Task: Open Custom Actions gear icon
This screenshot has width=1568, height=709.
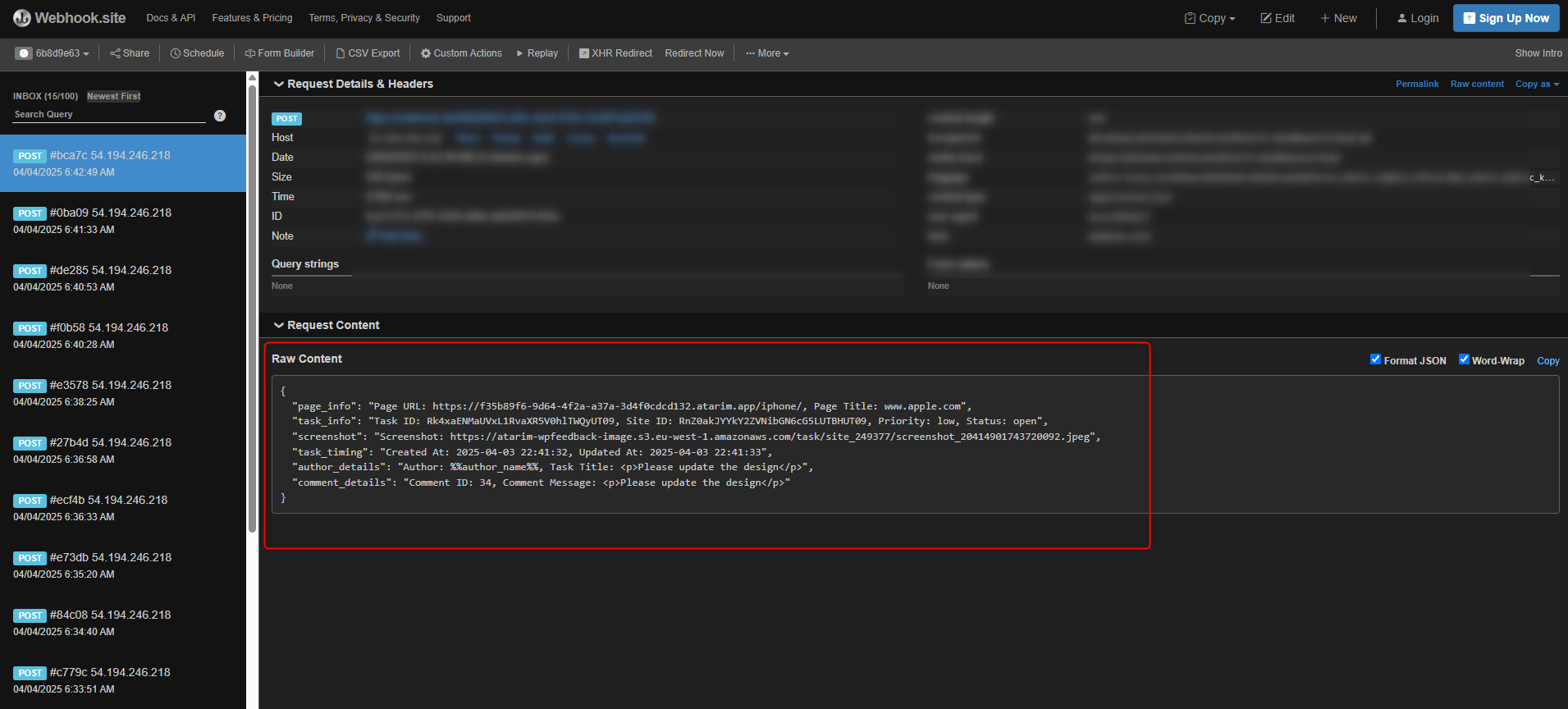Action: [426, 53]
